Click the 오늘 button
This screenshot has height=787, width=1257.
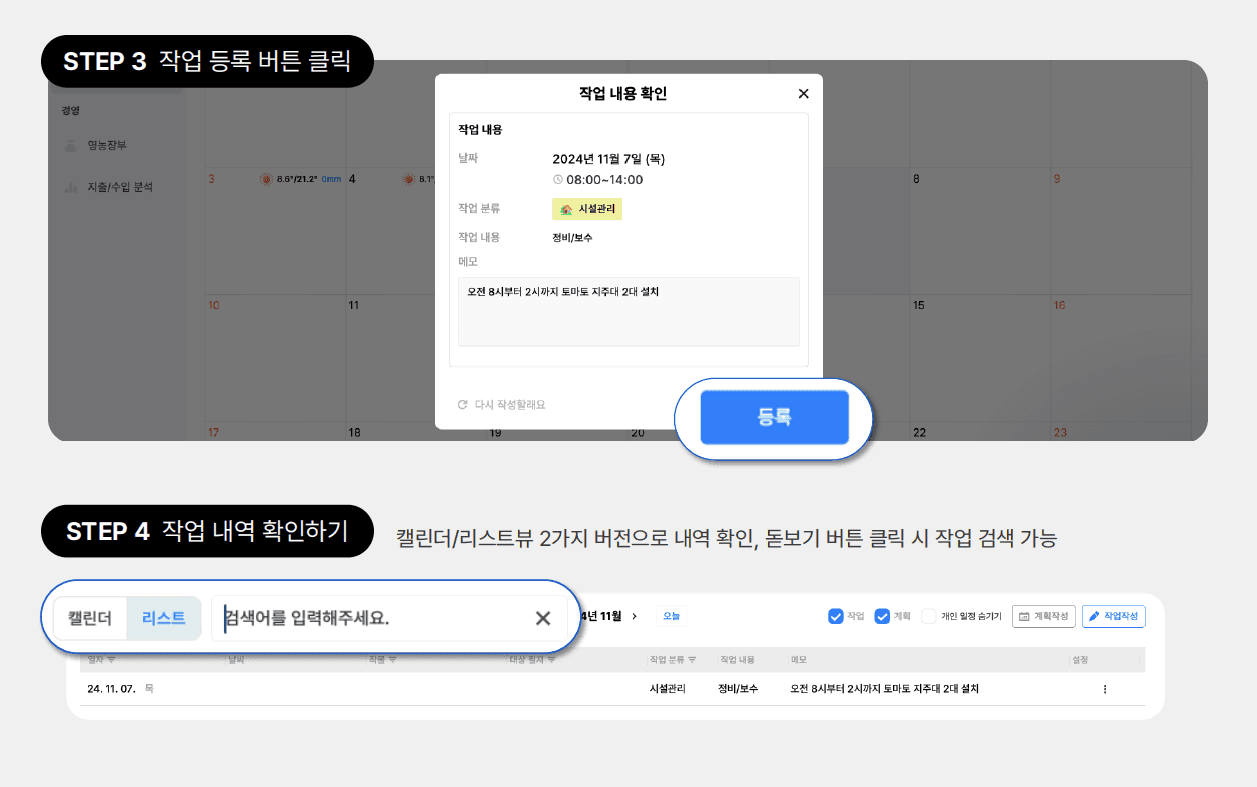(x=672, y=616)
